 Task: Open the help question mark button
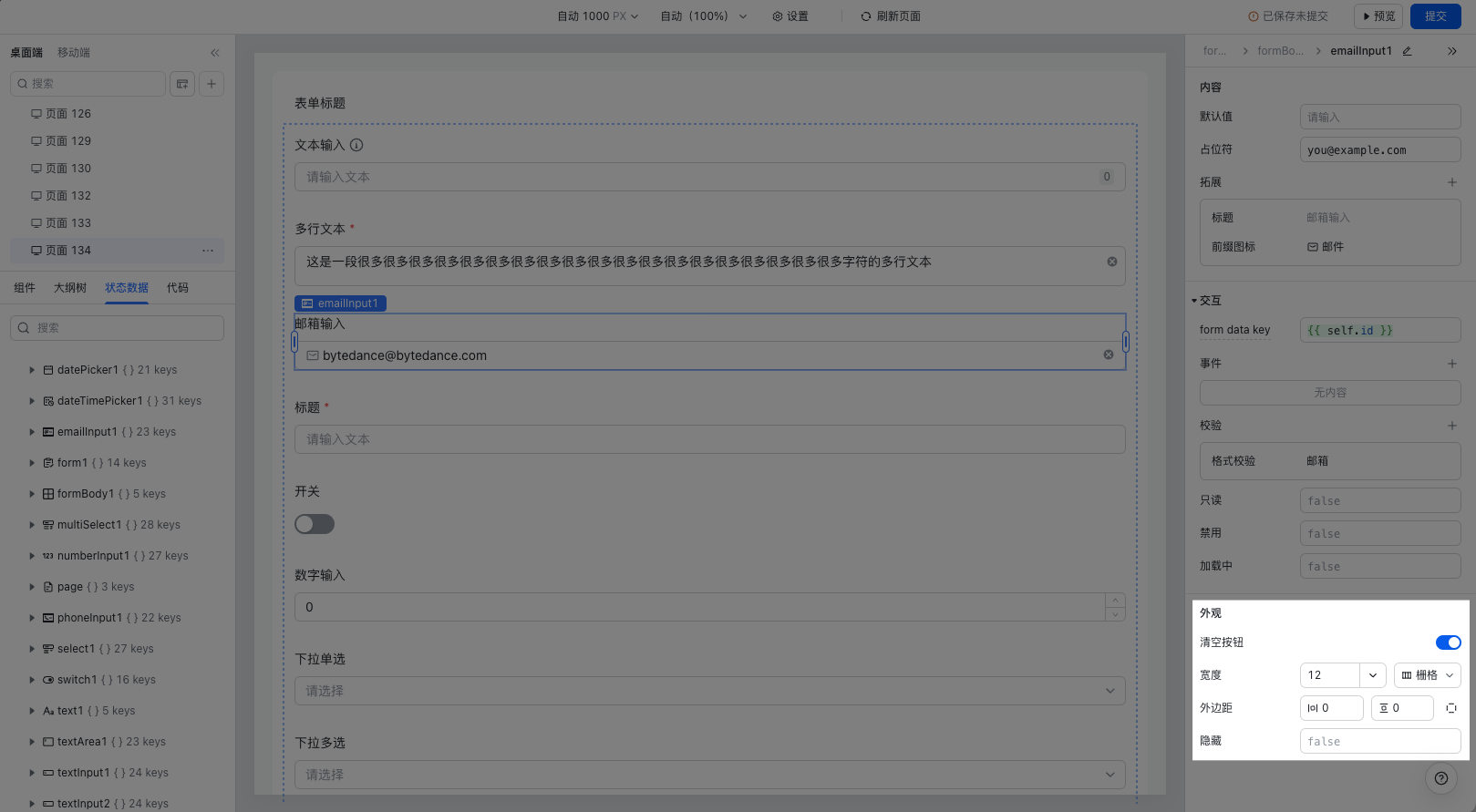(x=1441, y=778)
